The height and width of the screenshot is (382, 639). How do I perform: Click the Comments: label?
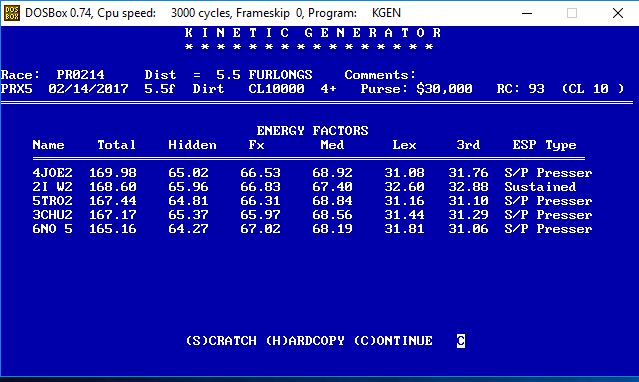pyautogui.click(x=380, y=75)
